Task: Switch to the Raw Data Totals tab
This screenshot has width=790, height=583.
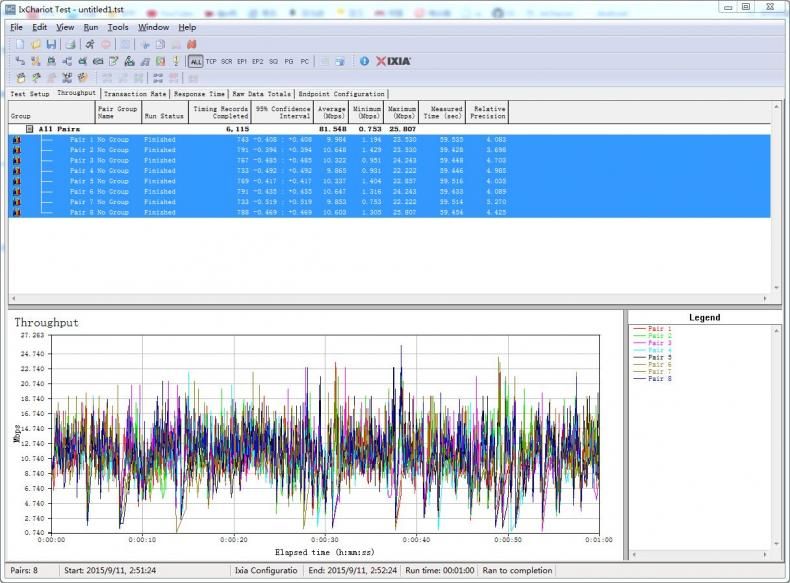Action: tap(261, 94)
